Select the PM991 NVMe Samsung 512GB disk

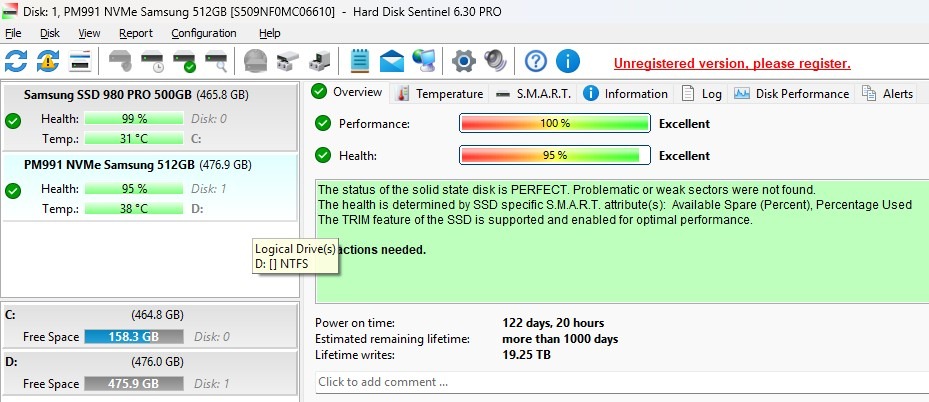tap(149, 187)
